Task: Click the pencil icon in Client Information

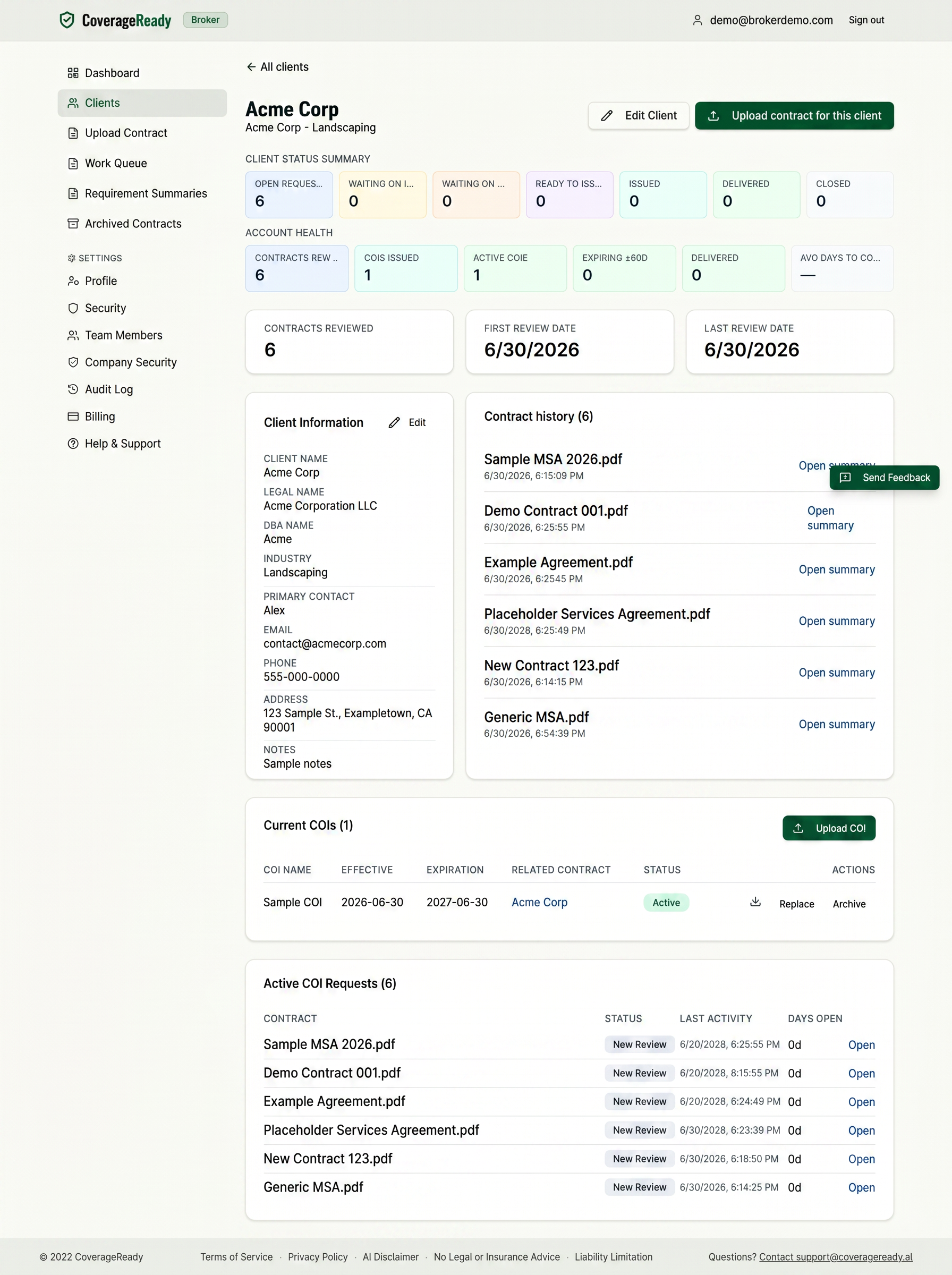Action: (394, 423)
